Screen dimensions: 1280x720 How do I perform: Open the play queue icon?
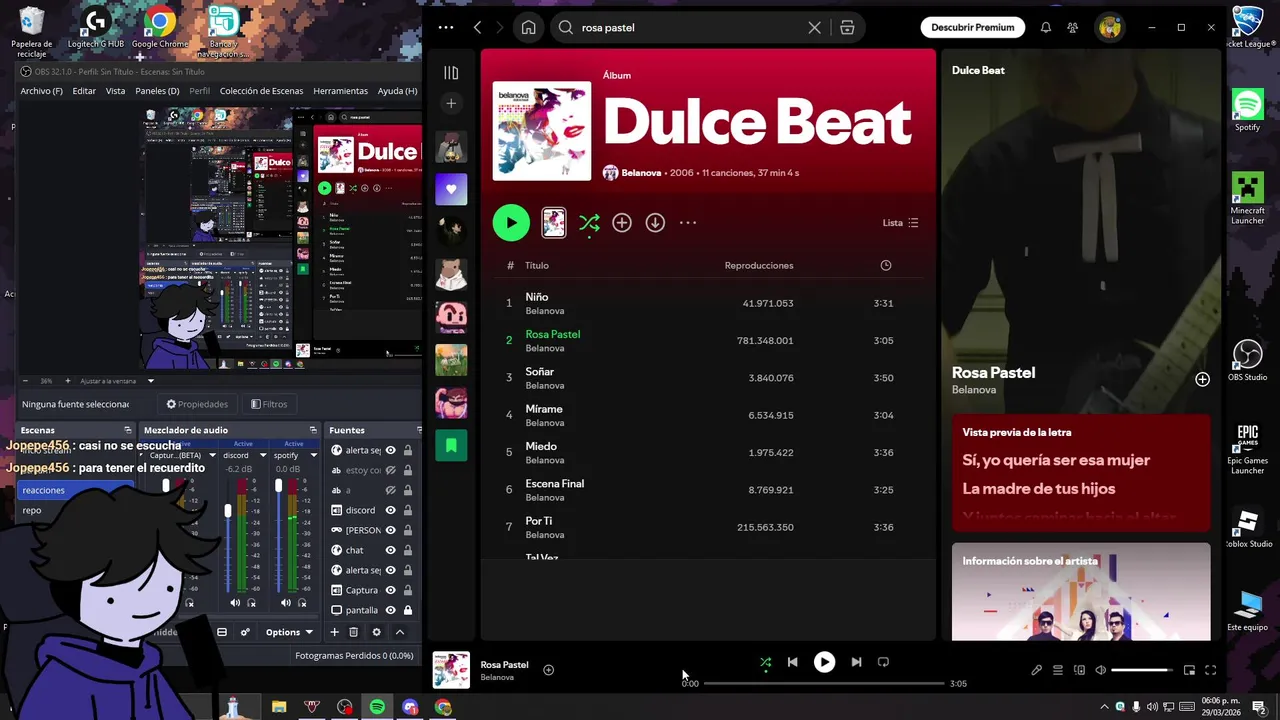[1058, 670]
